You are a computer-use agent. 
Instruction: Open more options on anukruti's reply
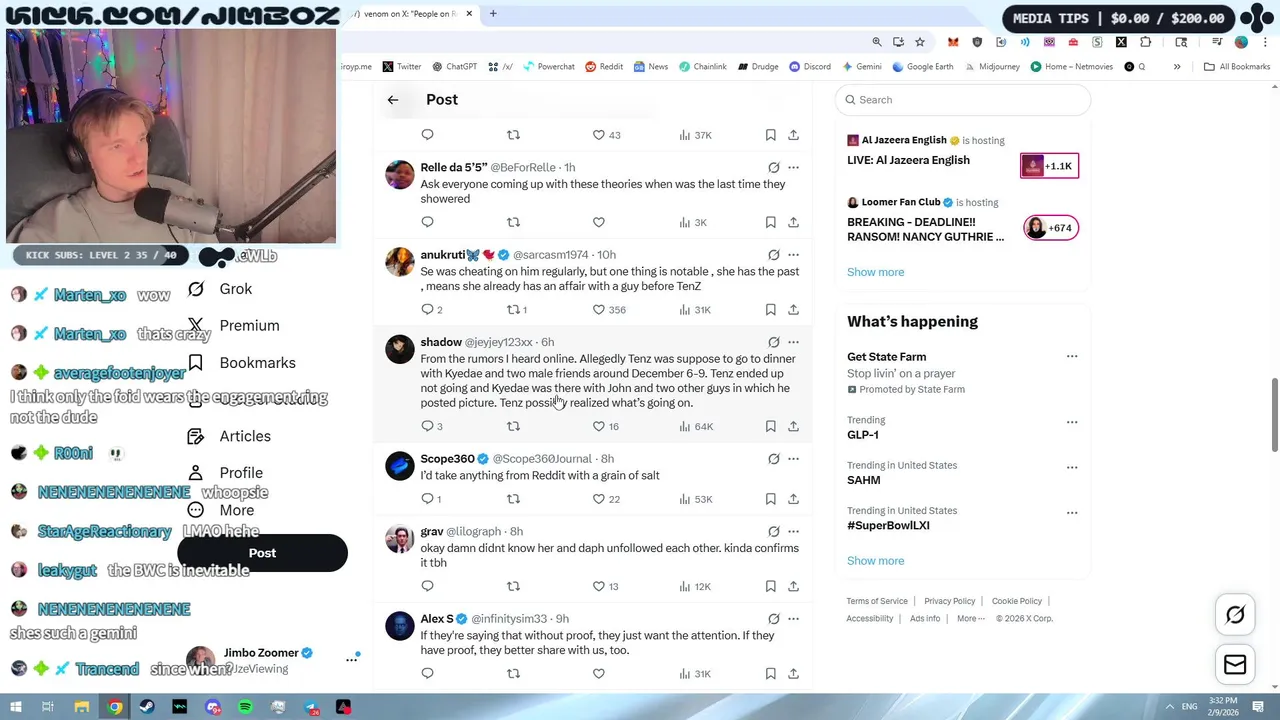tap(793, 255)
